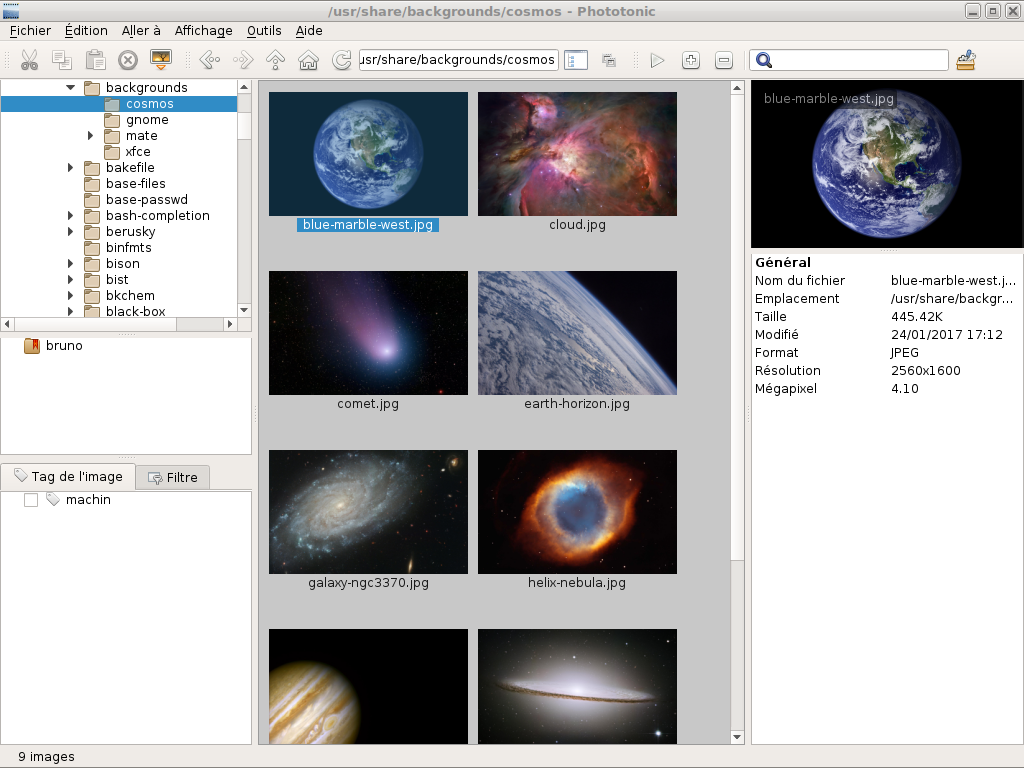Enlarge thumbnails with the plus icon
Viewport: 1024px width, 768px height.
tap(691, 60)
